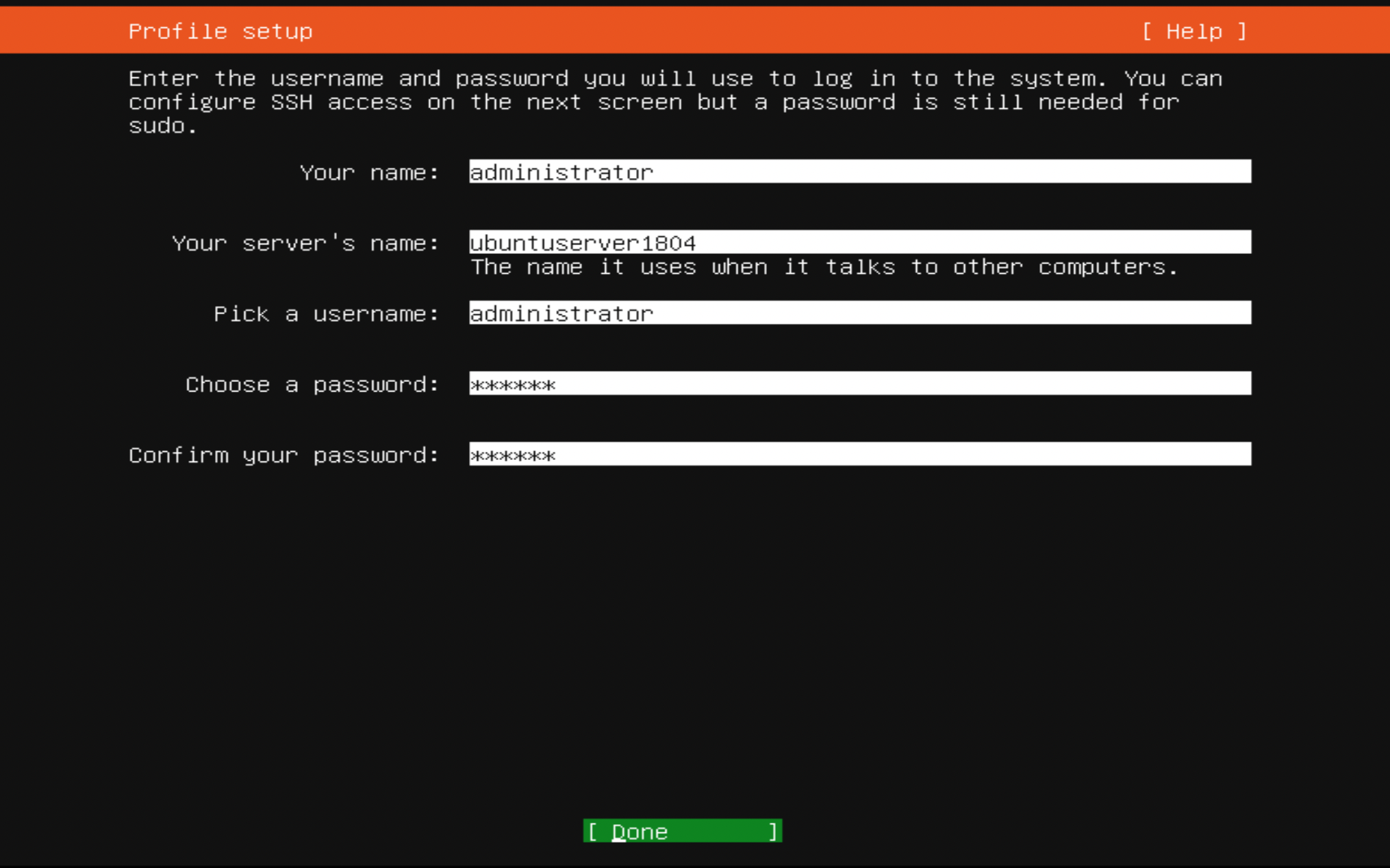Confirm profile with the Done button
Viewport: 1390px width, 868px height.
pos(683,831)
